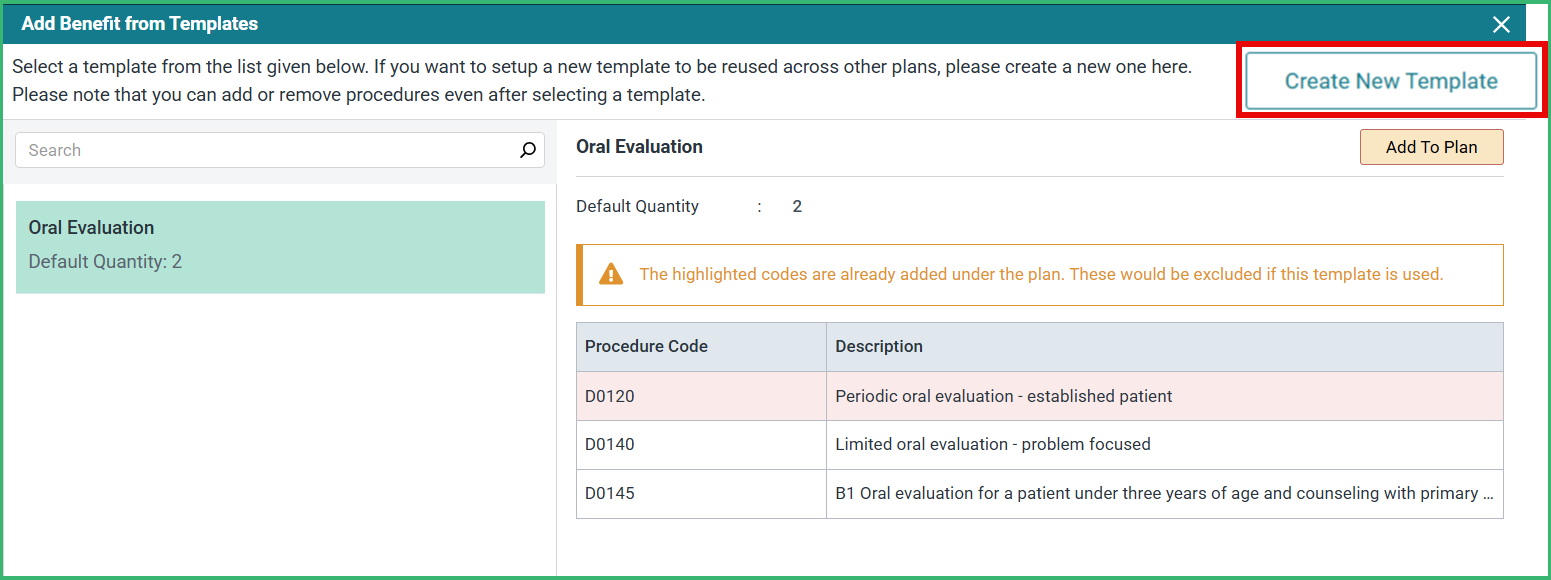Select the Oral Evaluation template card
Viewport: 1551px width, 580px height.
[x=280, y=247]
